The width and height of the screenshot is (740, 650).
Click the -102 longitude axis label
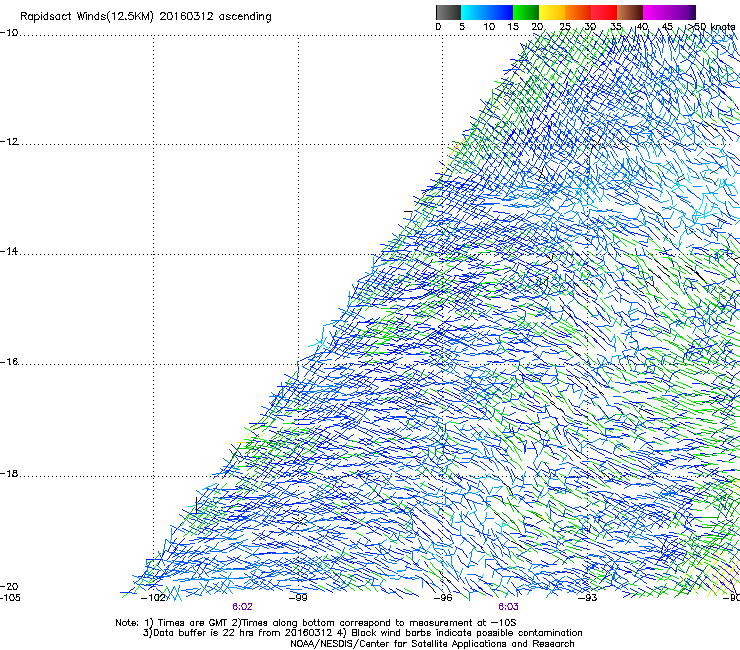(x=153, y=598)
